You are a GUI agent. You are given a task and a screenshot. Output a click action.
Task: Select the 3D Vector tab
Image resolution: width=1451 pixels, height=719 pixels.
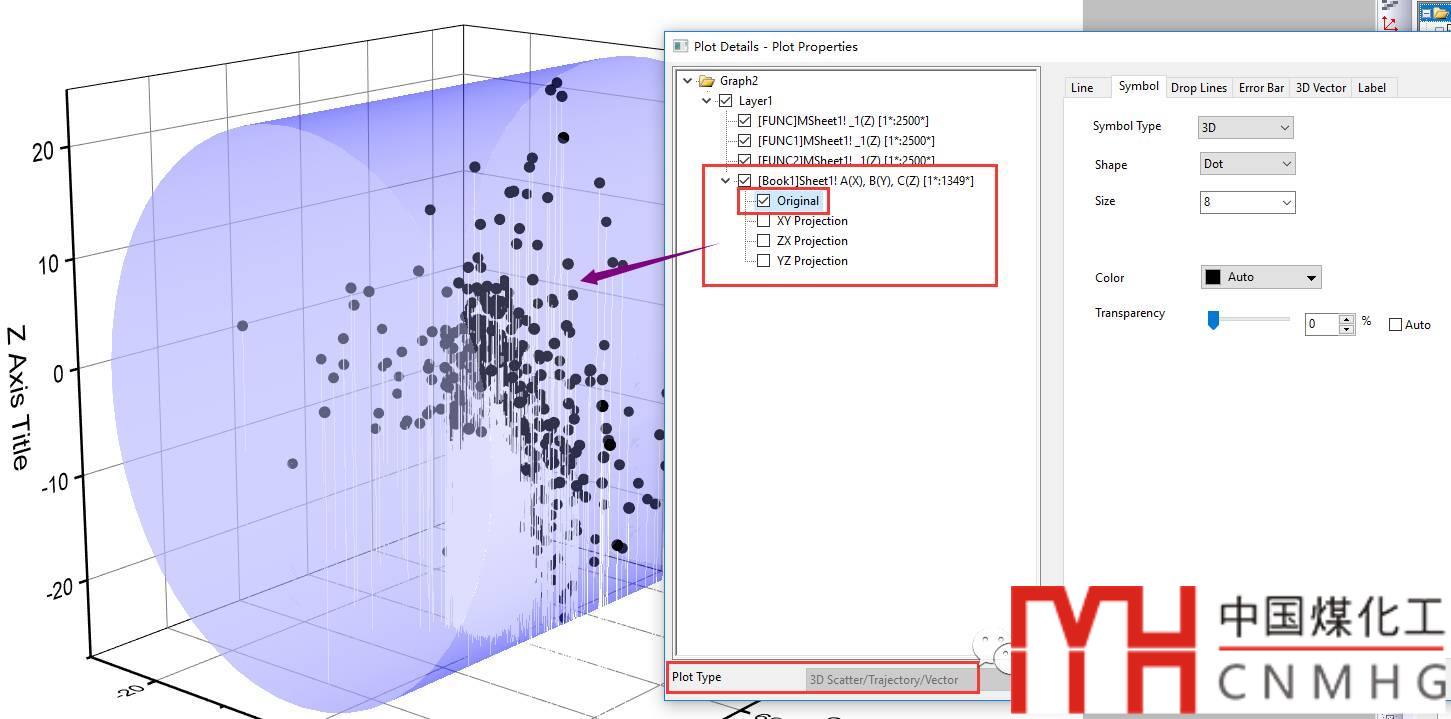coord(1320,88)
